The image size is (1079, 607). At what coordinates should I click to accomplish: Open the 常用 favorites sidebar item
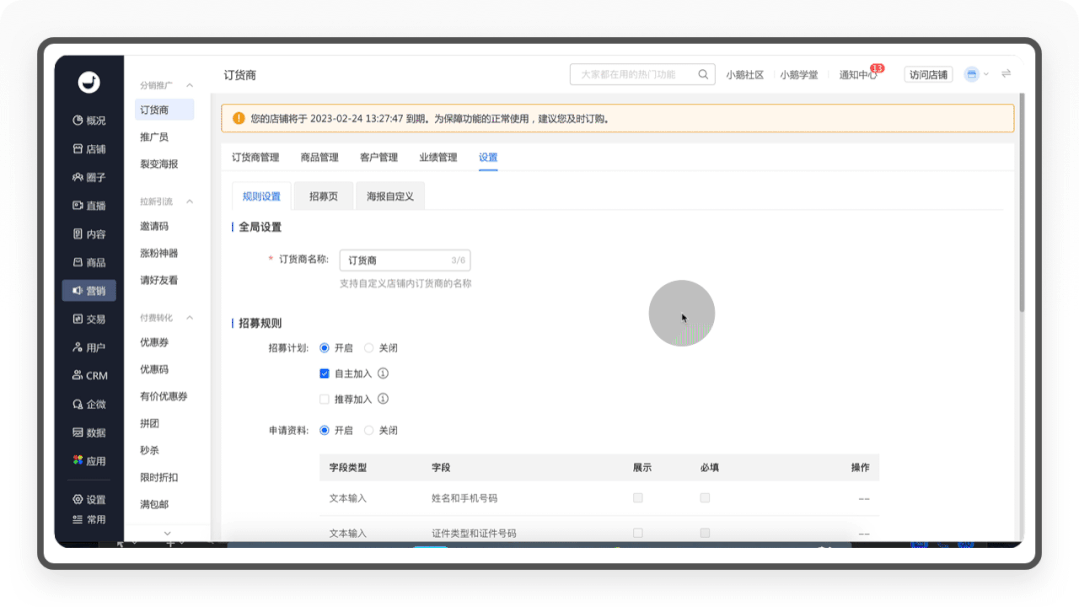click(89, 520)
